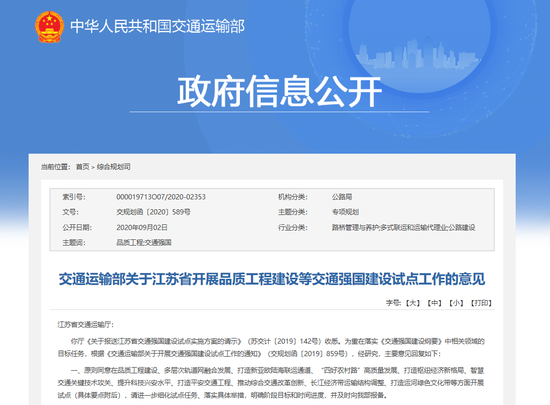Screen dimensions: 550x405
Task: Select the index number 000019713O07/2020-02353
Action: tap(161, 197)
